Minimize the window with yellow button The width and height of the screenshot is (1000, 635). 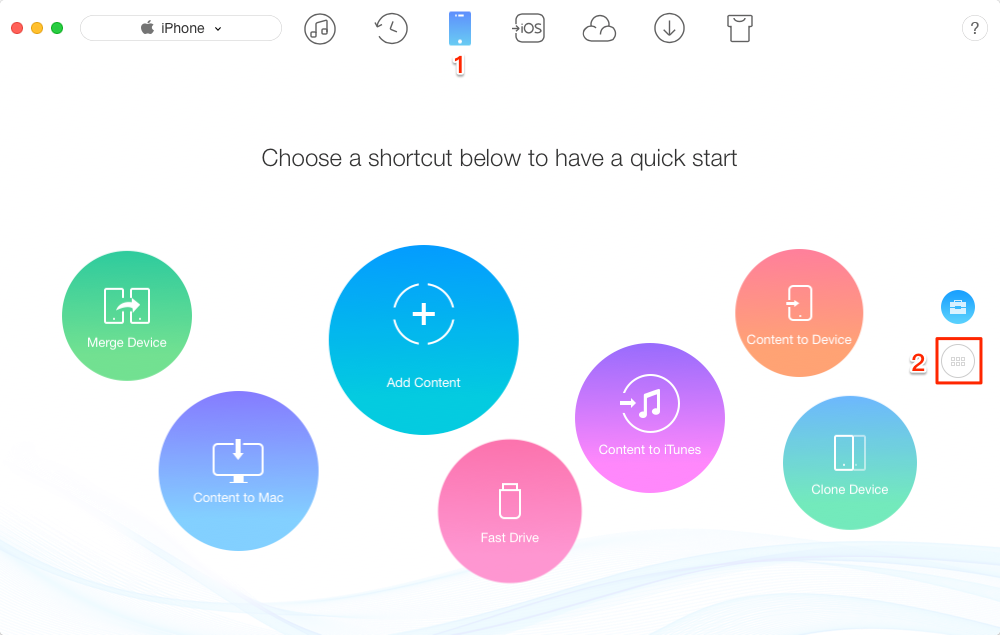(x=37, y=28)
